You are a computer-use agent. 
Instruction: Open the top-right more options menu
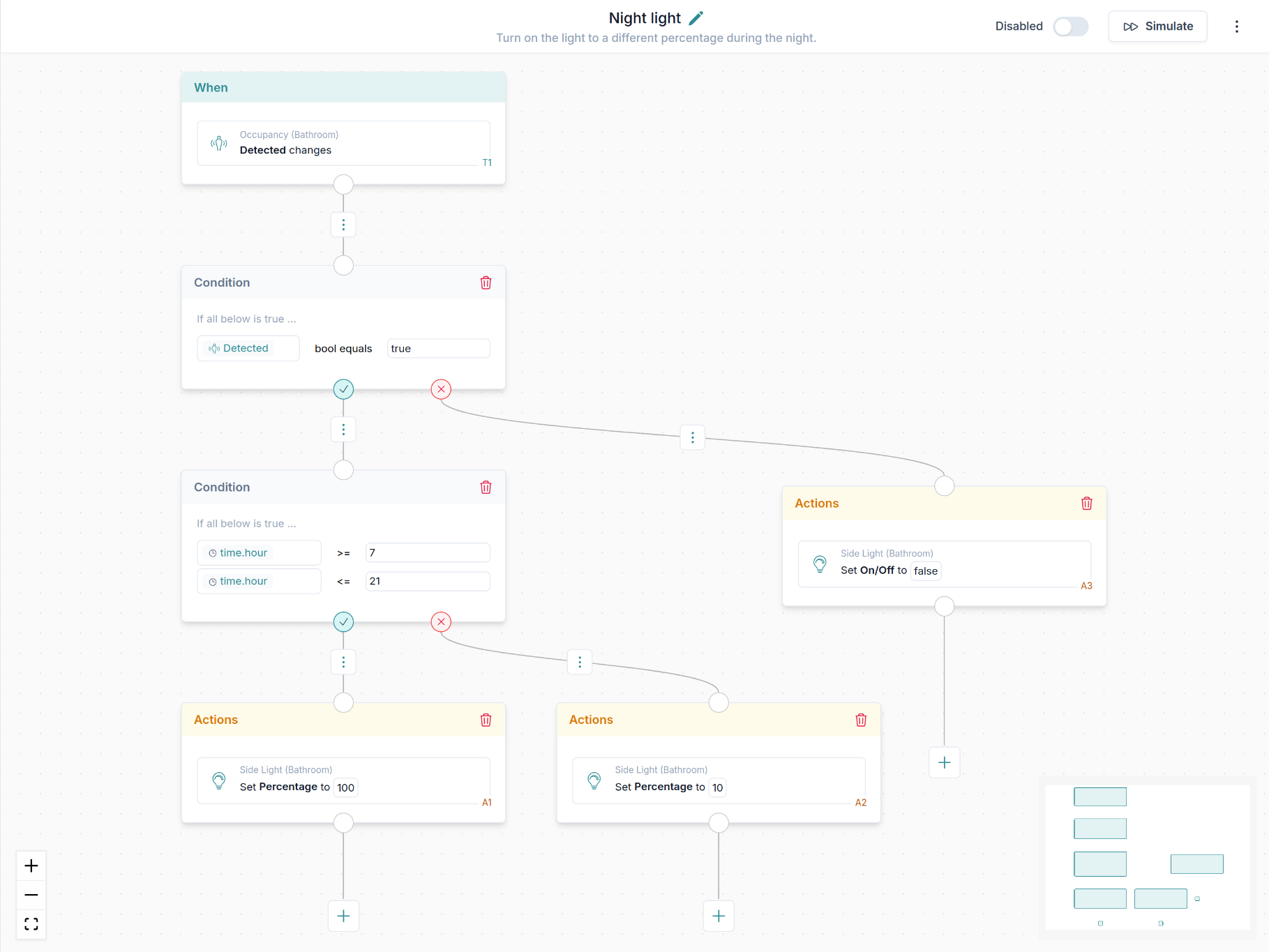click(x=1237, y=27)
